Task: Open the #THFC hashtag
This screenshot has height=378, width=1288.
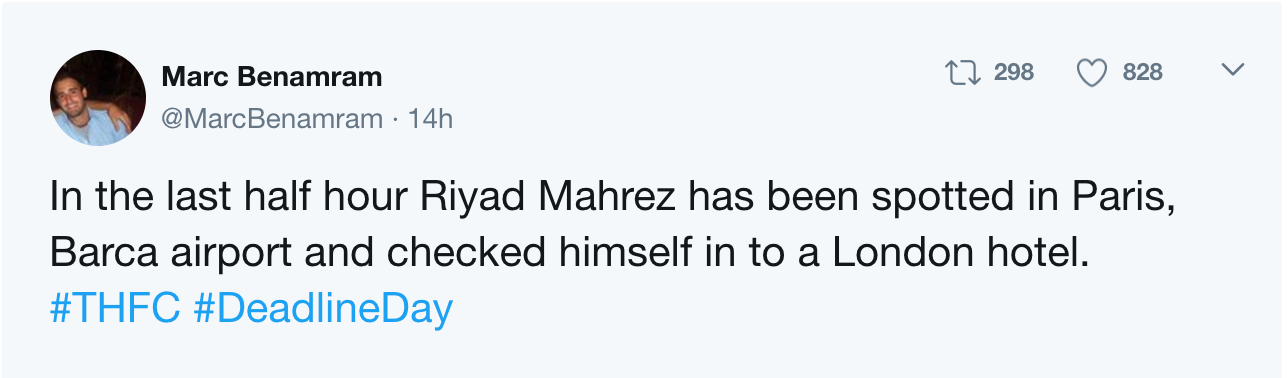Action: tap(115, 309)
